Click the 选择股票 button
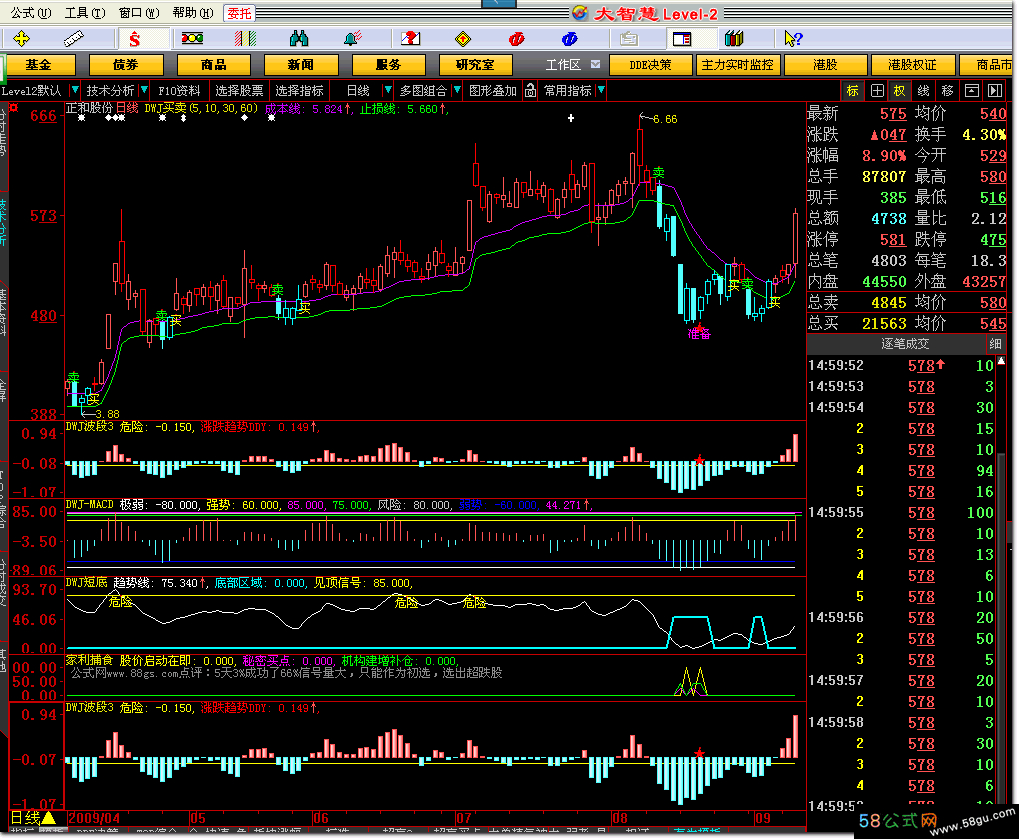This screenshot has width=1019, height=839. point(239,91)
